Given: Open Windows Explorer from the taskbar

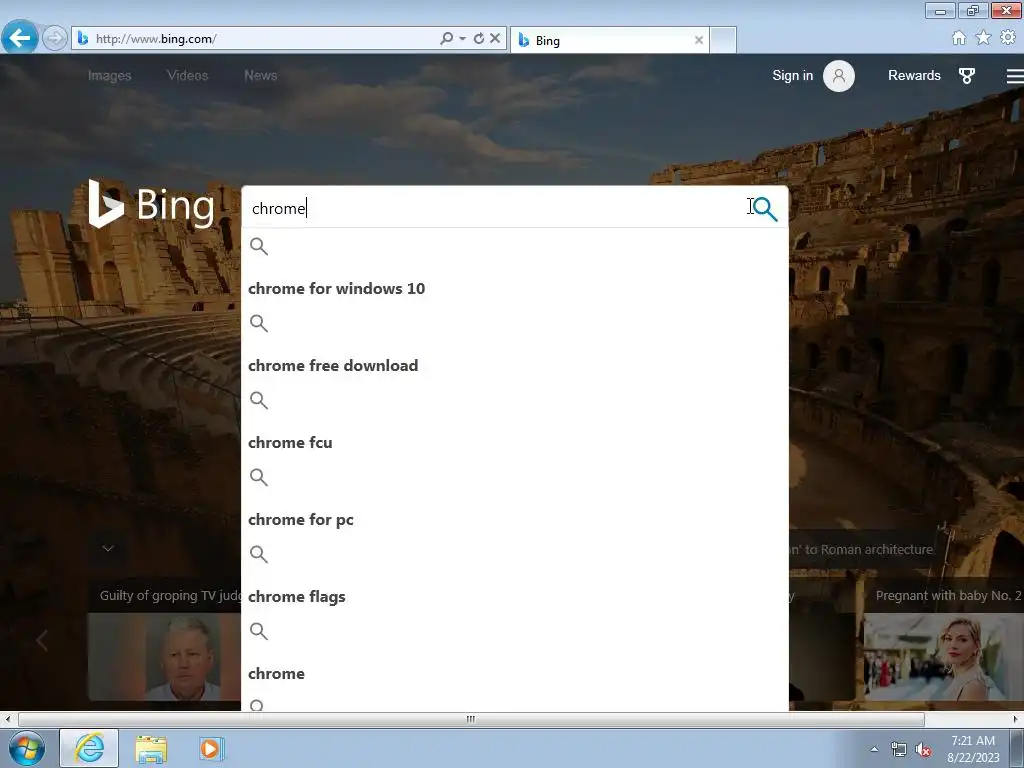Looking at the screenshot, I should [151, 748].
